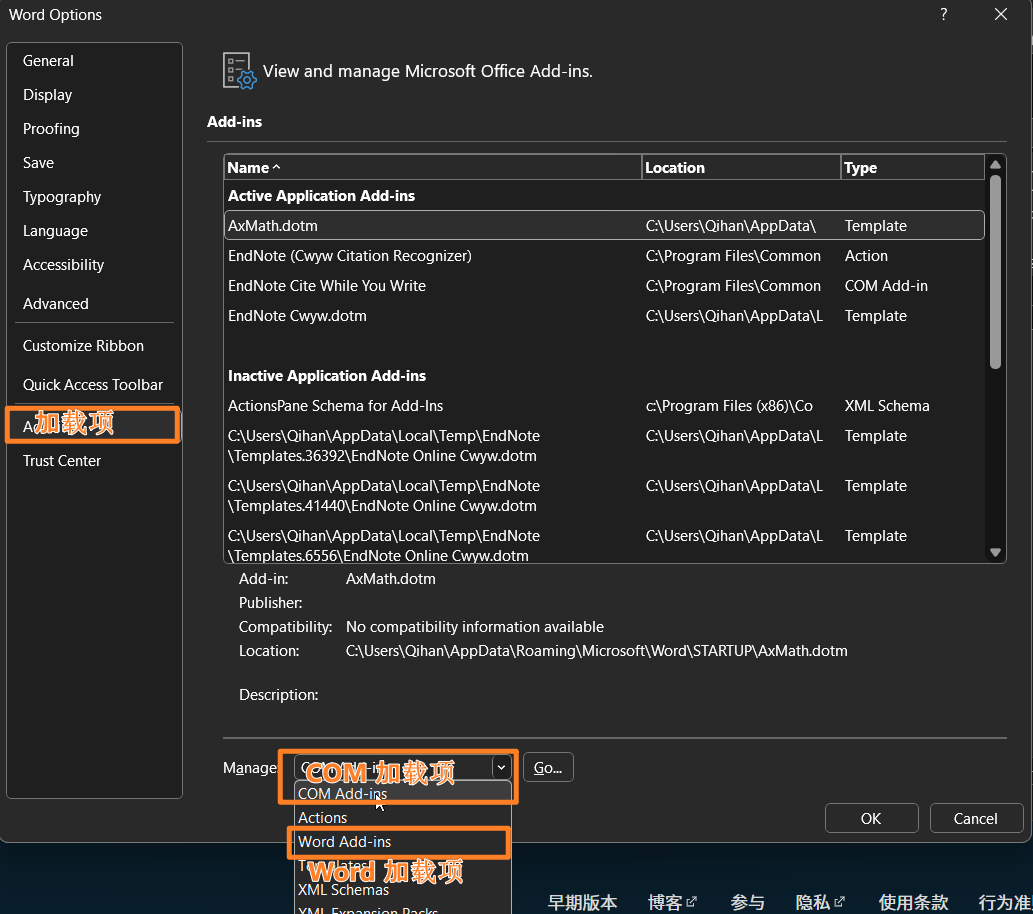Click COM Add-in type cell for EndNote
Screen dimensions: 1033x914
click(x=886, y=286)
